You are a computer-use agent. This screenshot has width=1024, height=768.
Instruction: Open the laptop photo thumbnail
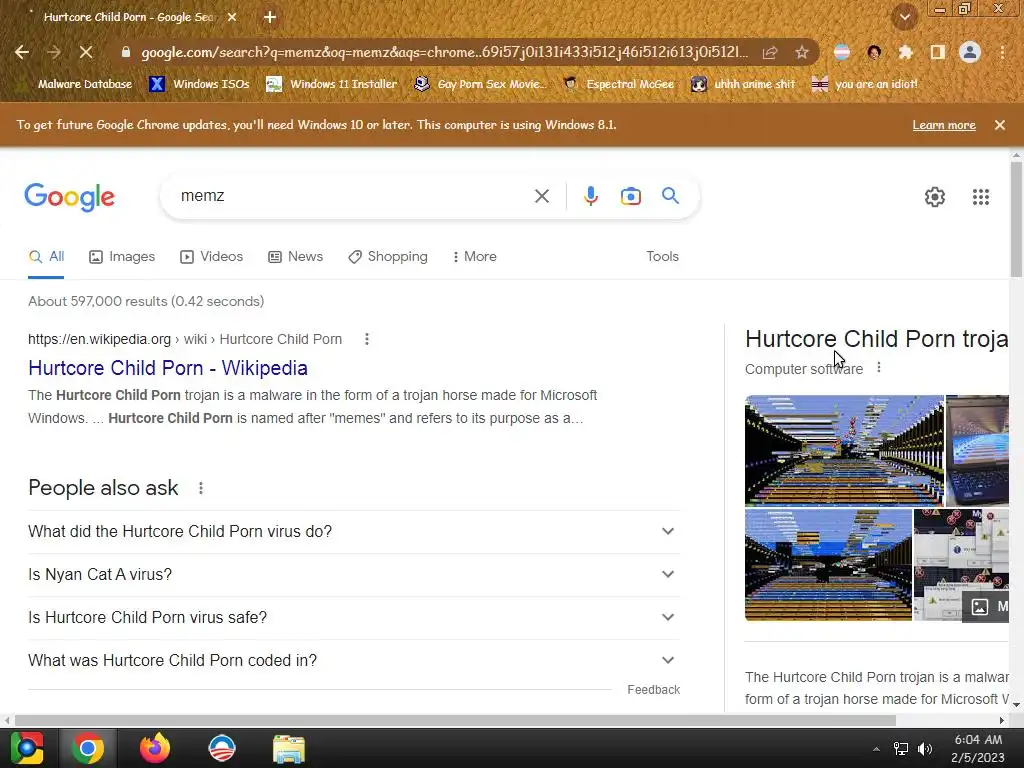[x=977, y=451]
